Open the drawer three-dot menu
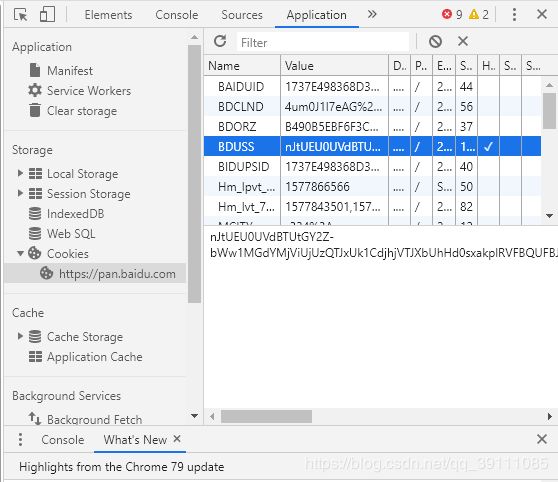Screen dimensions: 558x482 [20, 439]
